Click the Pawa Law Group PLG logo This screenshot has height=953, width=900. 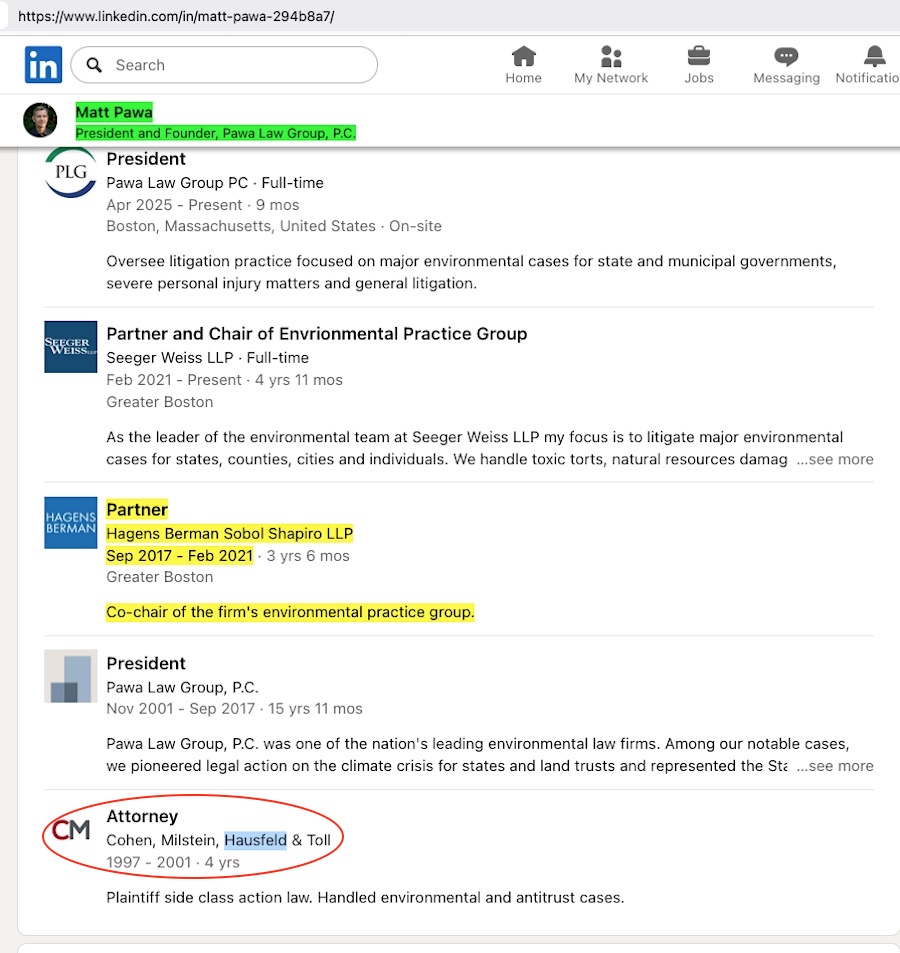71,172
